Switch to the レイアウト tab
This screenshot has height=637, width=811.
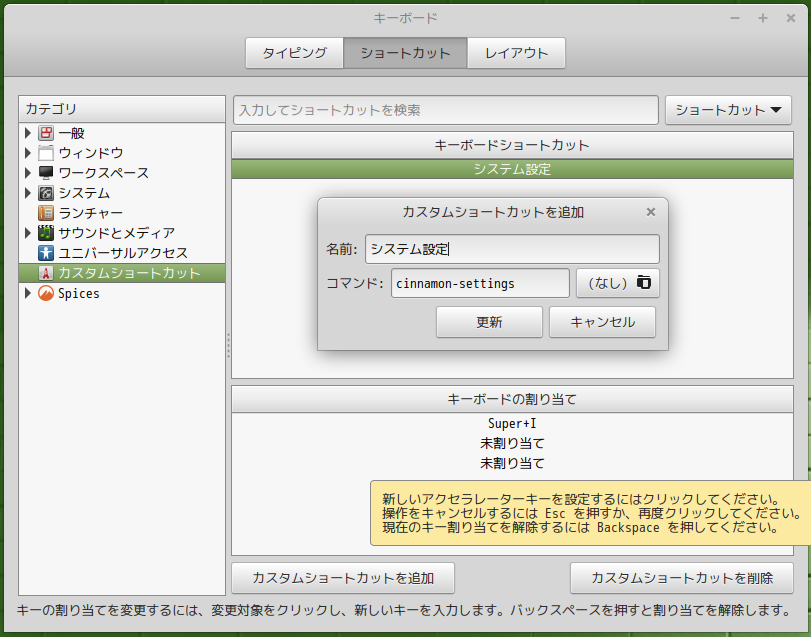(516, 53)
